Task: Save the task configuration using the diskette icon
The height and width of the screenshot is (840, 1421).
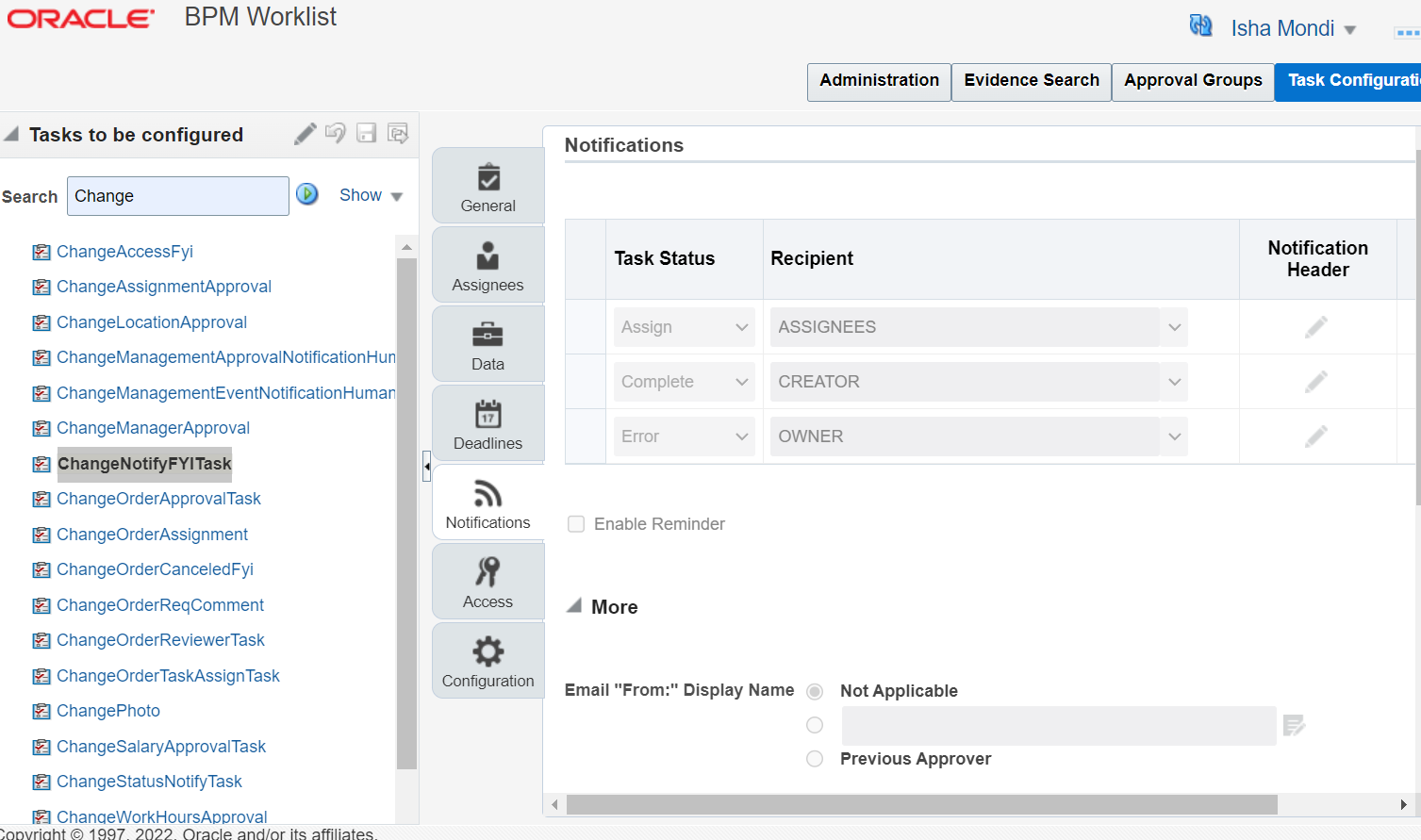Action: [366, 133]
